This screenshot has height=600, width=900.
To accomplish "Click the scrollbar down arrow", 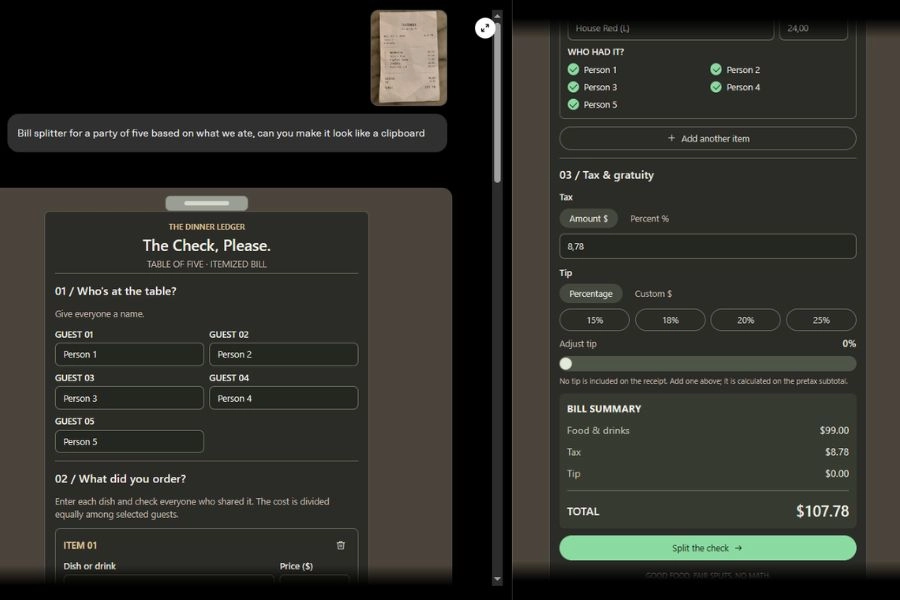I will tap(497, 579).
